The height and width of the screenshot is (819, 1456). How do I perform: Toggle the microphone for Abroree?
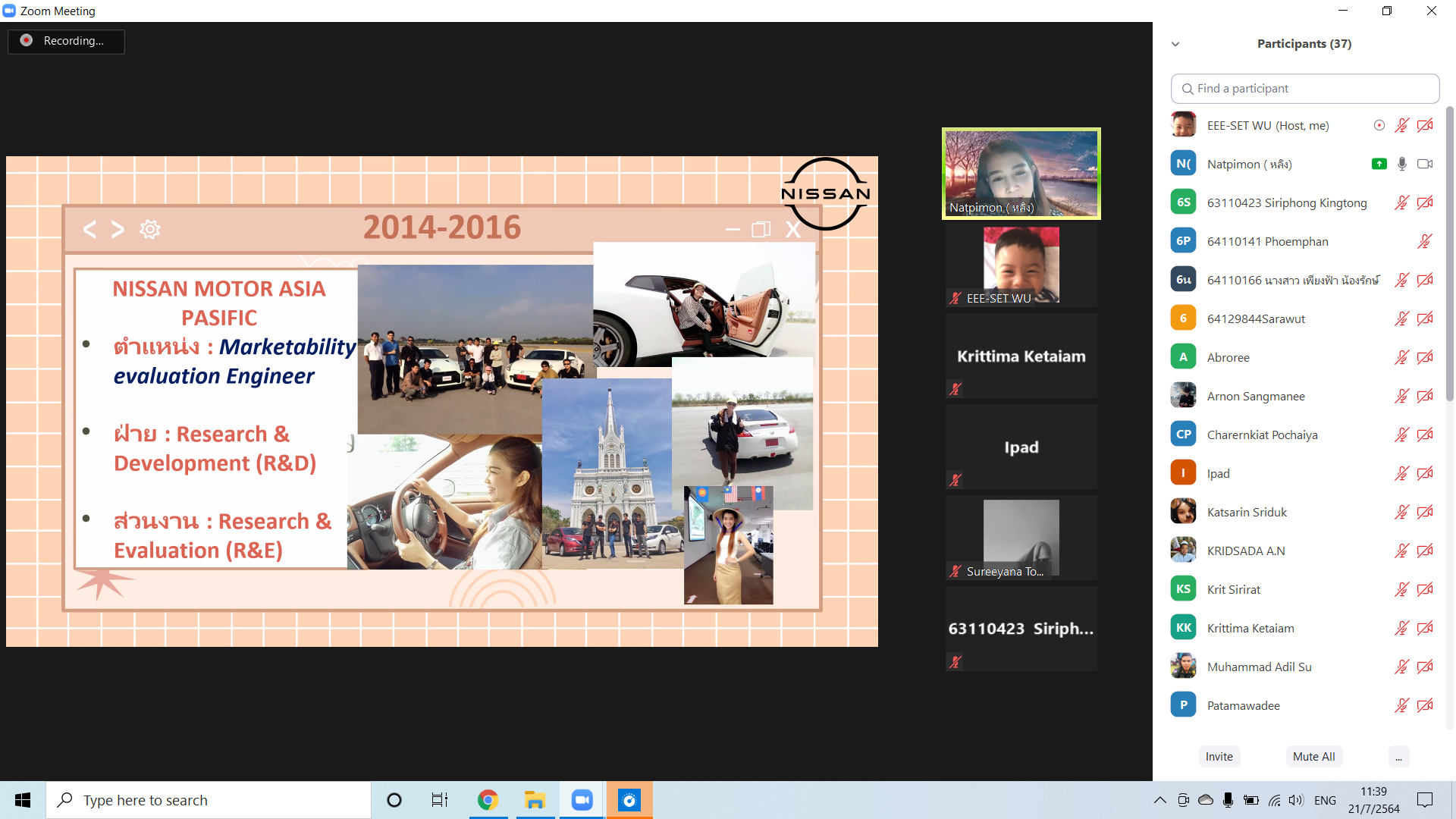(1401, 357)
